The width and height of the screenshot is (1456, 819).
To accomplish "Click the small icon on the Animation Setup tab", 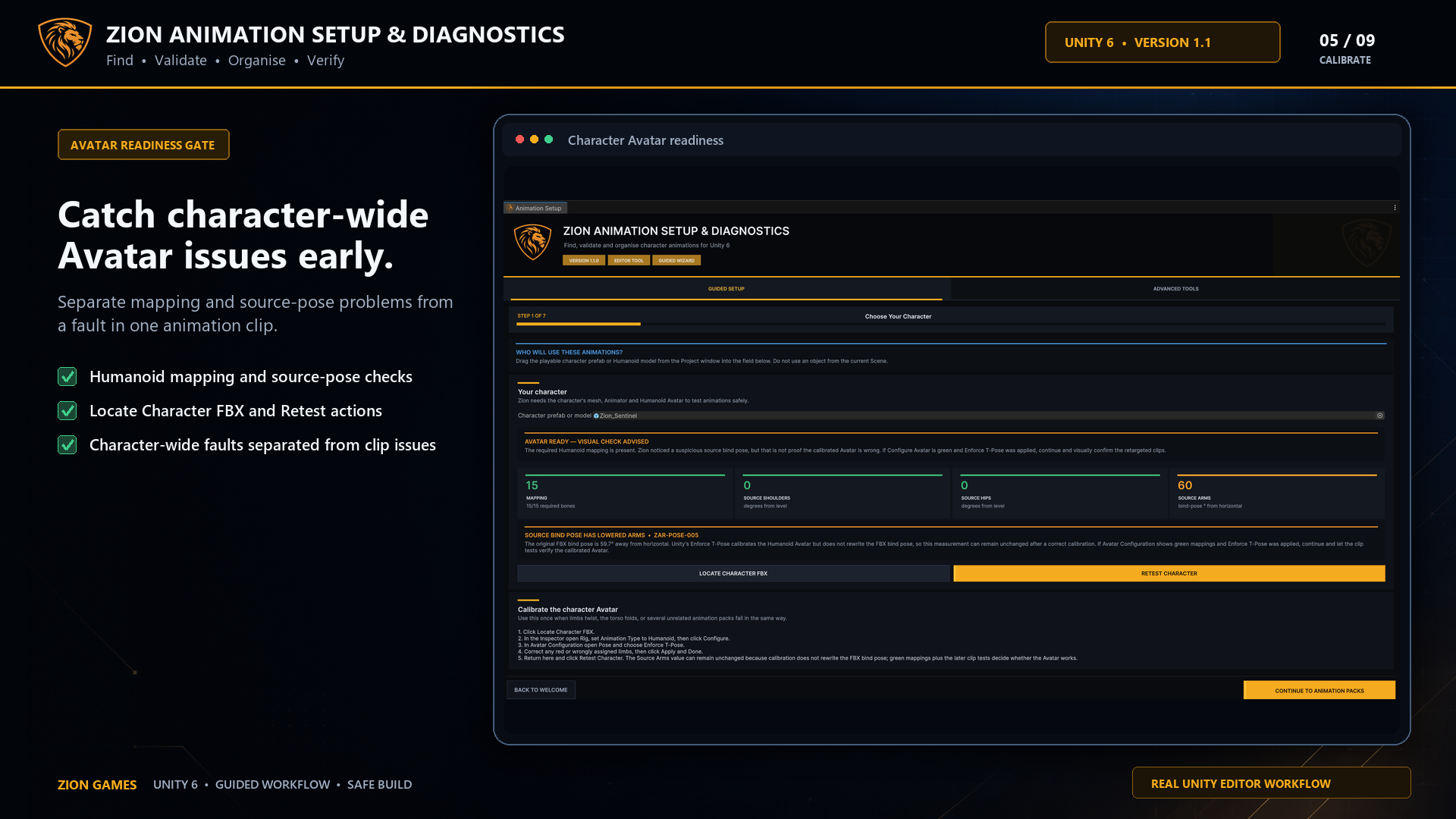I will (x=510, y=208).
